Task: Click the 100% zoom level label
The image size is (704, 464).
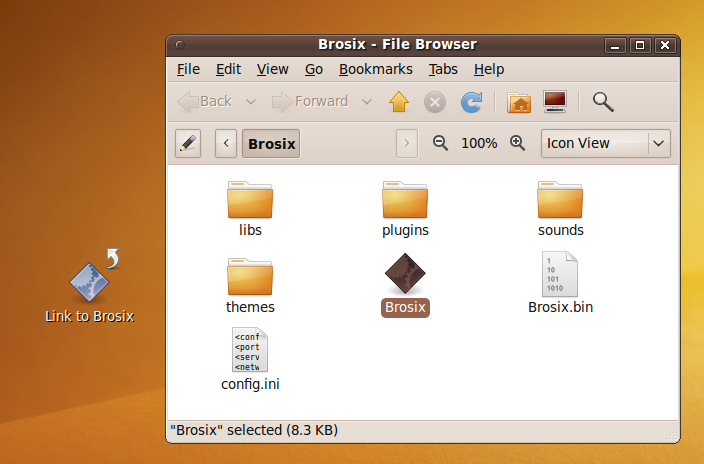Action: 479,143
